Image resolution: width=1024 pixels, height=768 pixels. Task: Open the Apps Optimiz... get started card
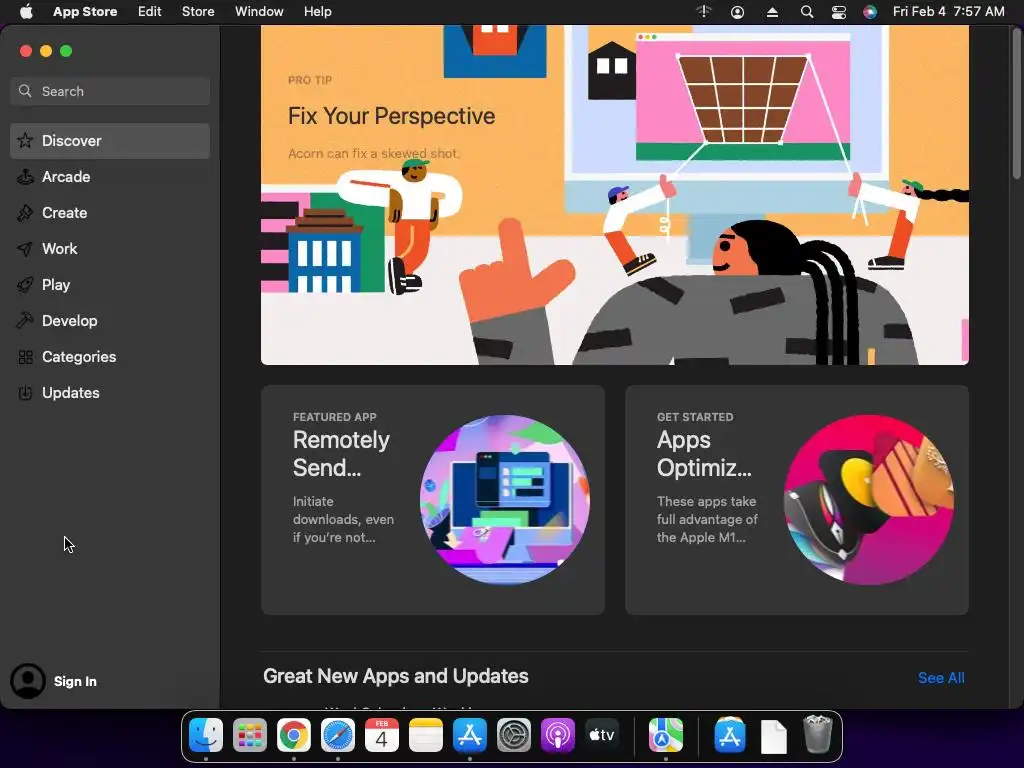797,500
